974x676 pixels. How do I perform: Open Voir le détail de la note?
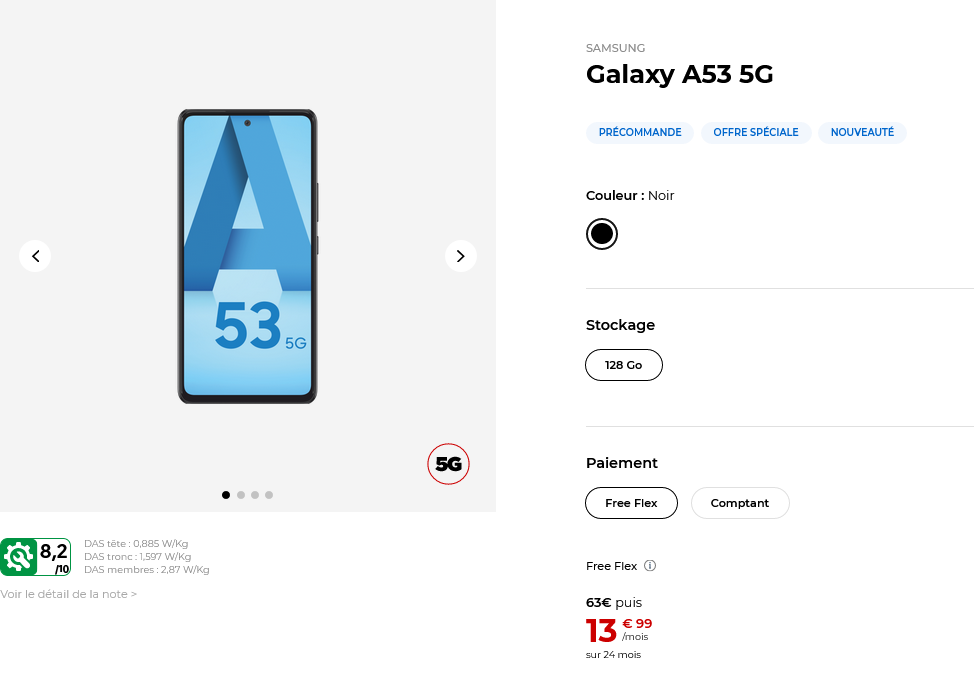tap(68, 594)
